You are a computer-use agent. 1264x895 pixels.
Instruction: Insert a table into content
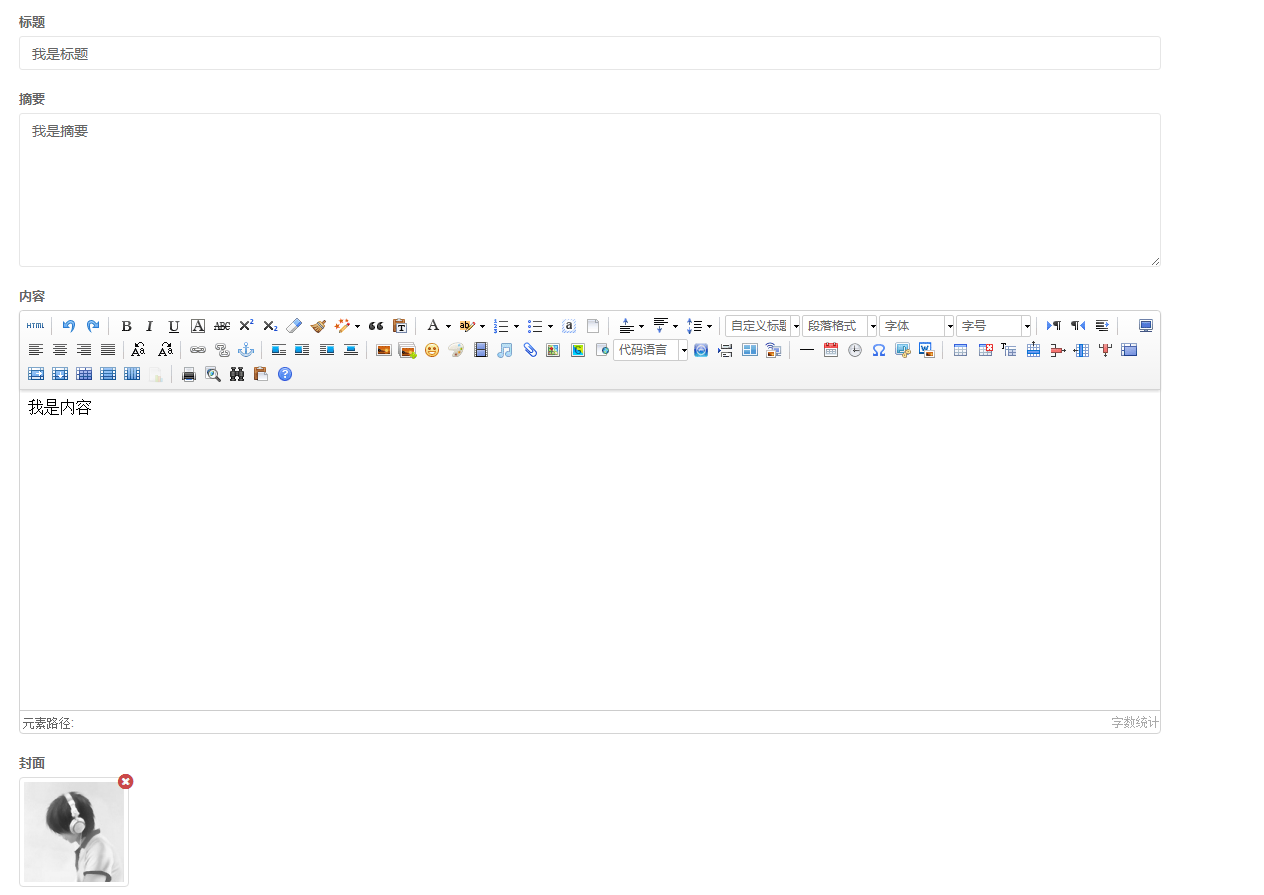pyautogui.click(x=961, y=350)
